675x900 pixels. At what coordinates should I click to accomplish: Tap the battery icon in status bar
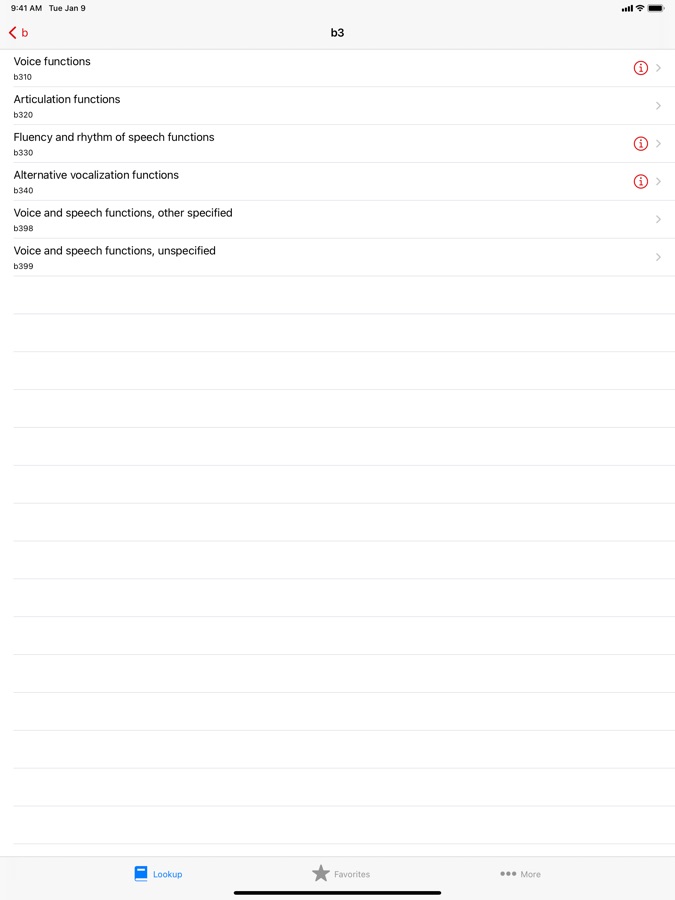pyautogui.click(x=656, y=8)
